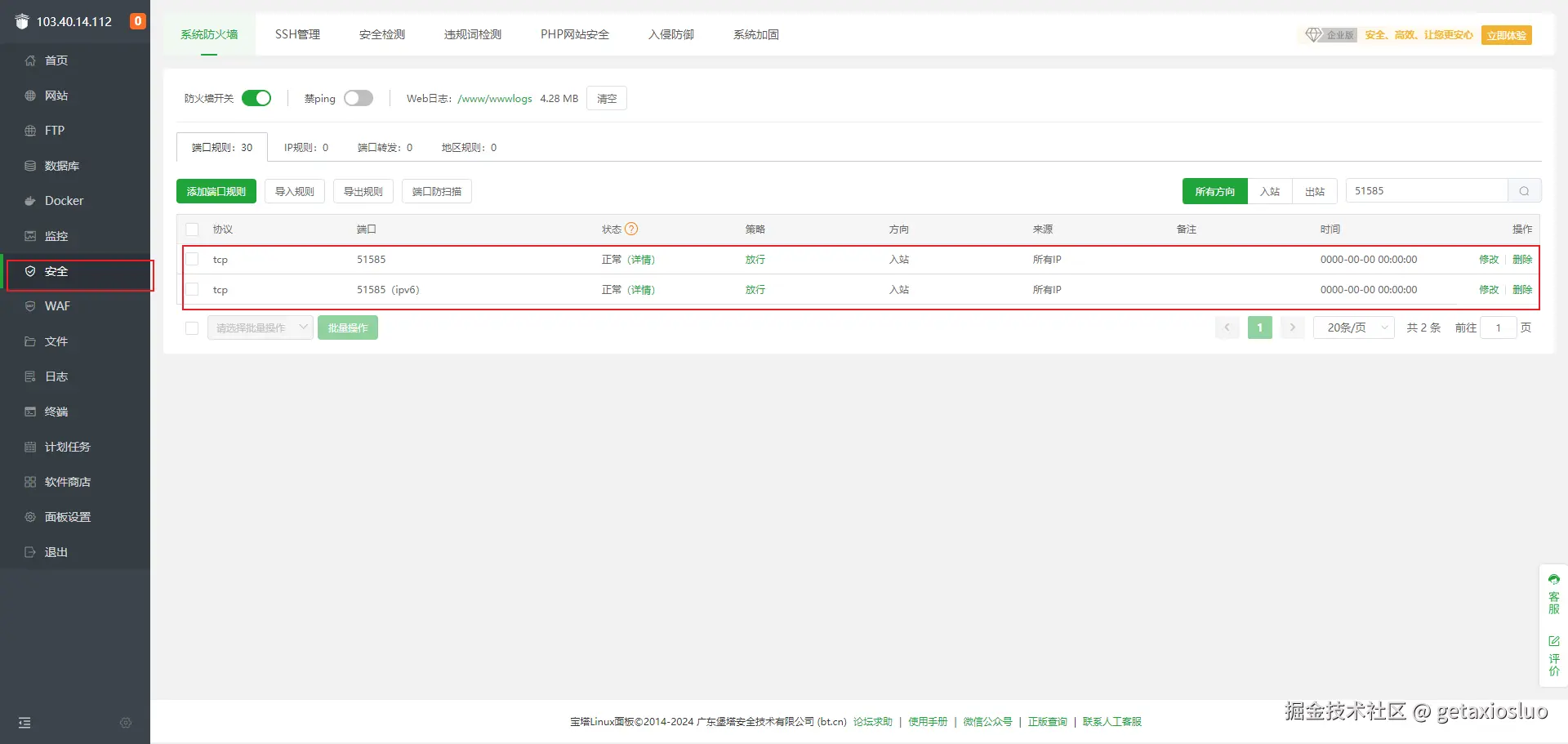
Task: Click the log icon beside 日志
Action: (30, 376)
